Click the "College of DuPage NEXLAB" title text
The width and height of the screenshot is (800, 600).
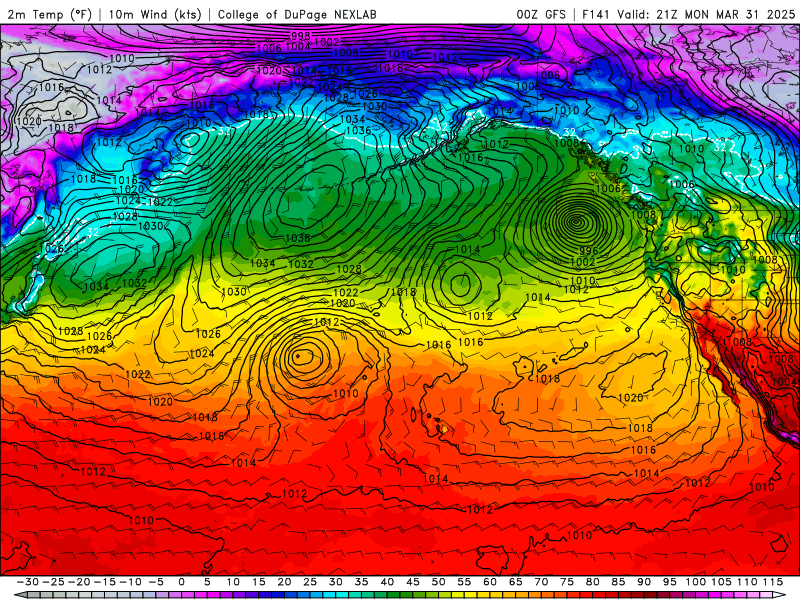[297, 14]
